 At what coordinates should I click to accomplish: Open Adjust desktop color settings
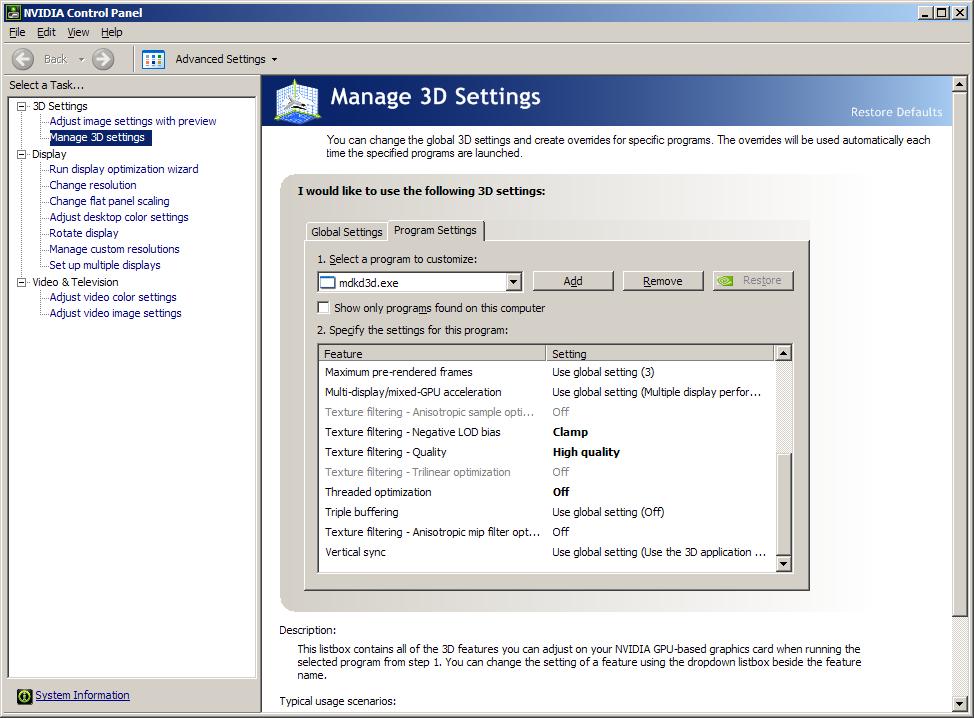click(x=119, y=217)
